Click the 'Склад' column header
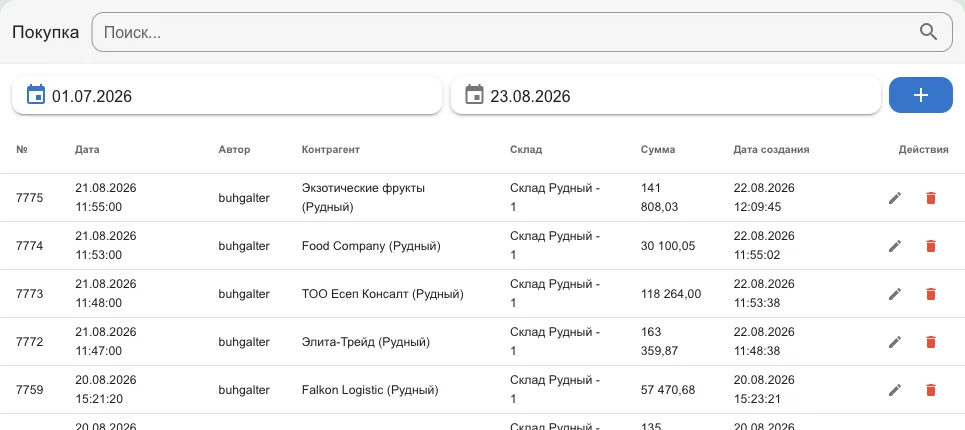 526,149
